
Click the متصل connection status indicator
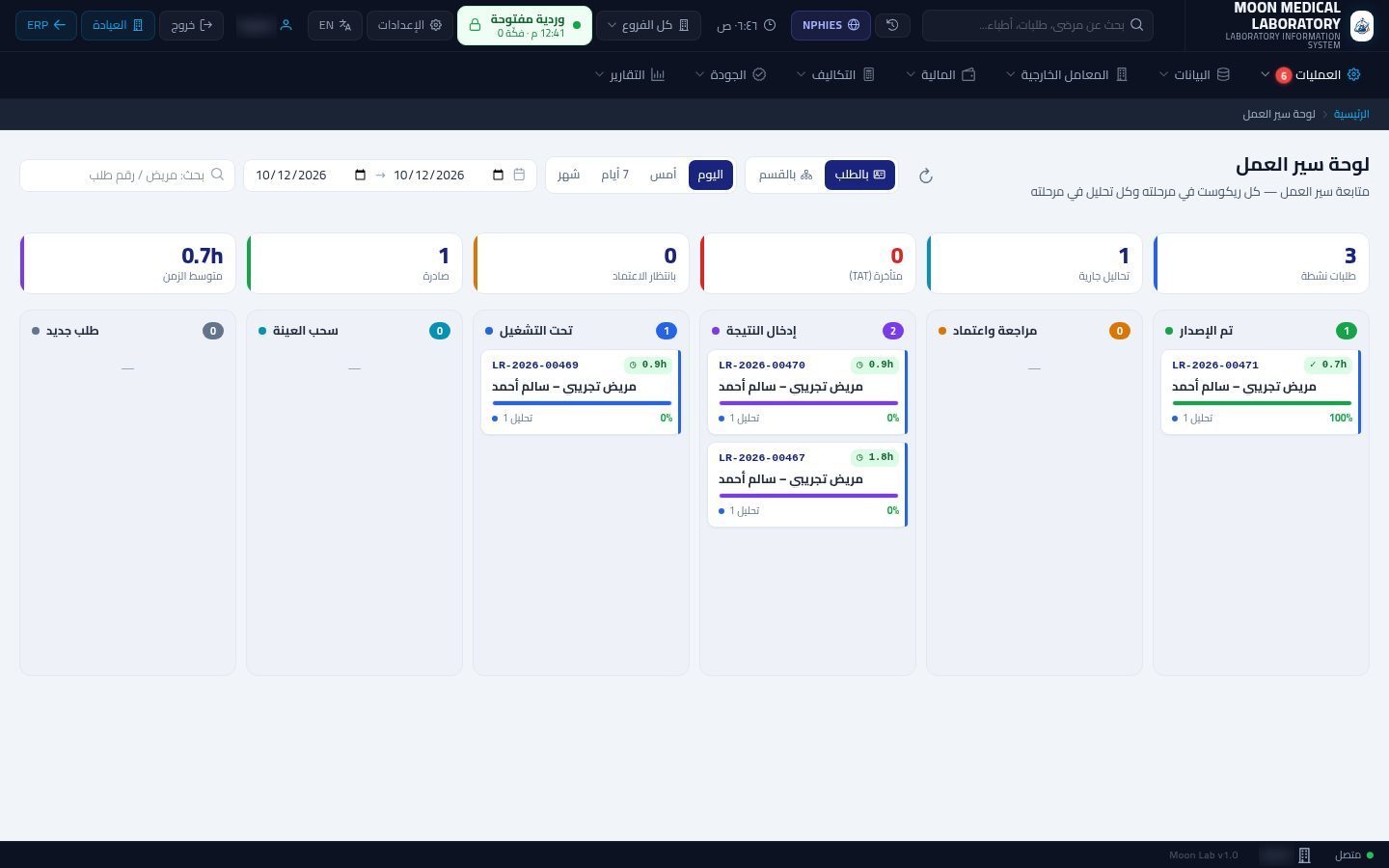pos(1353,855)
